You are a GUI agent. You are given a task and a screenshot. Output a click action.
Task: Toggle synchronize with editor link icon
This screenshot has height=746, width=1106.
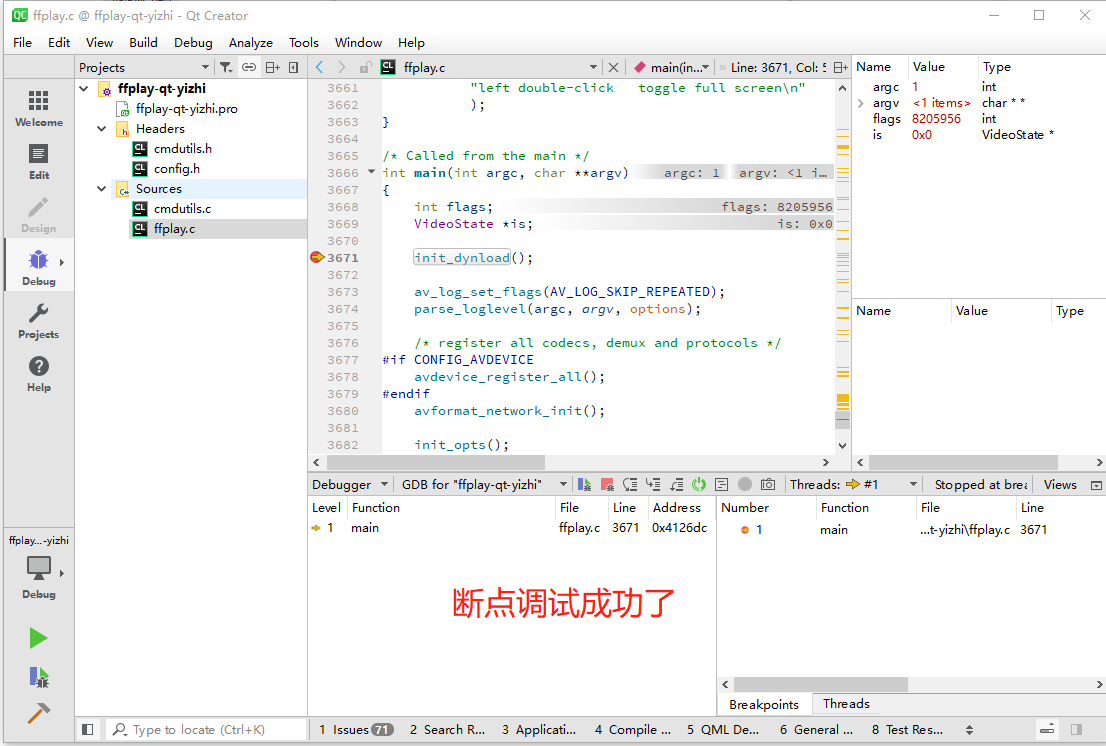click(249, 68)
